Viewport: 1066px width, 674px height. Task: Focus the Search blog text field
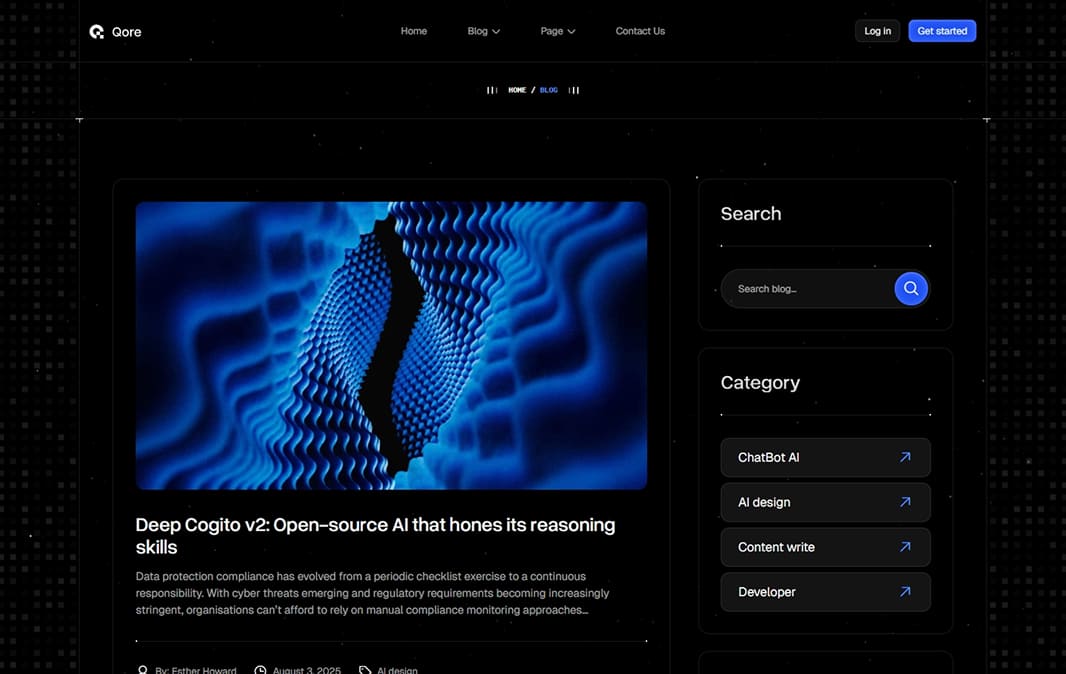pos(806,289)
